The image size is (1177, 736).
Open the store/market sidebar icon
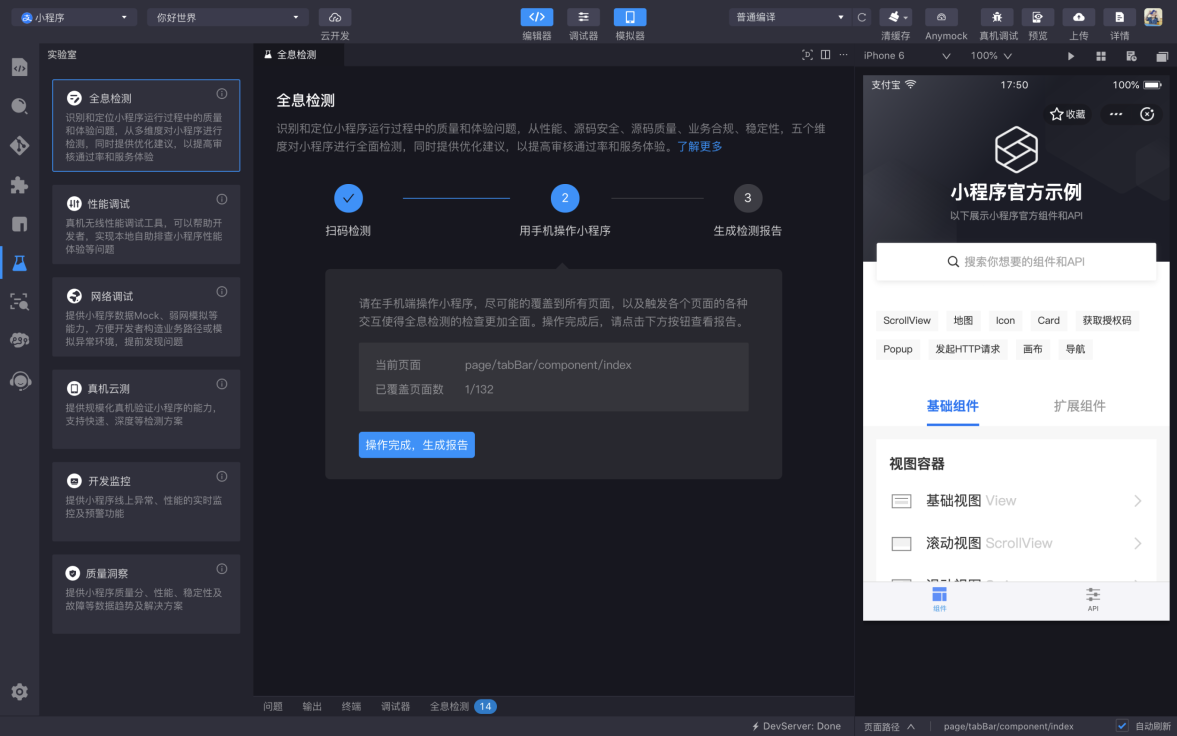point(20,224)
